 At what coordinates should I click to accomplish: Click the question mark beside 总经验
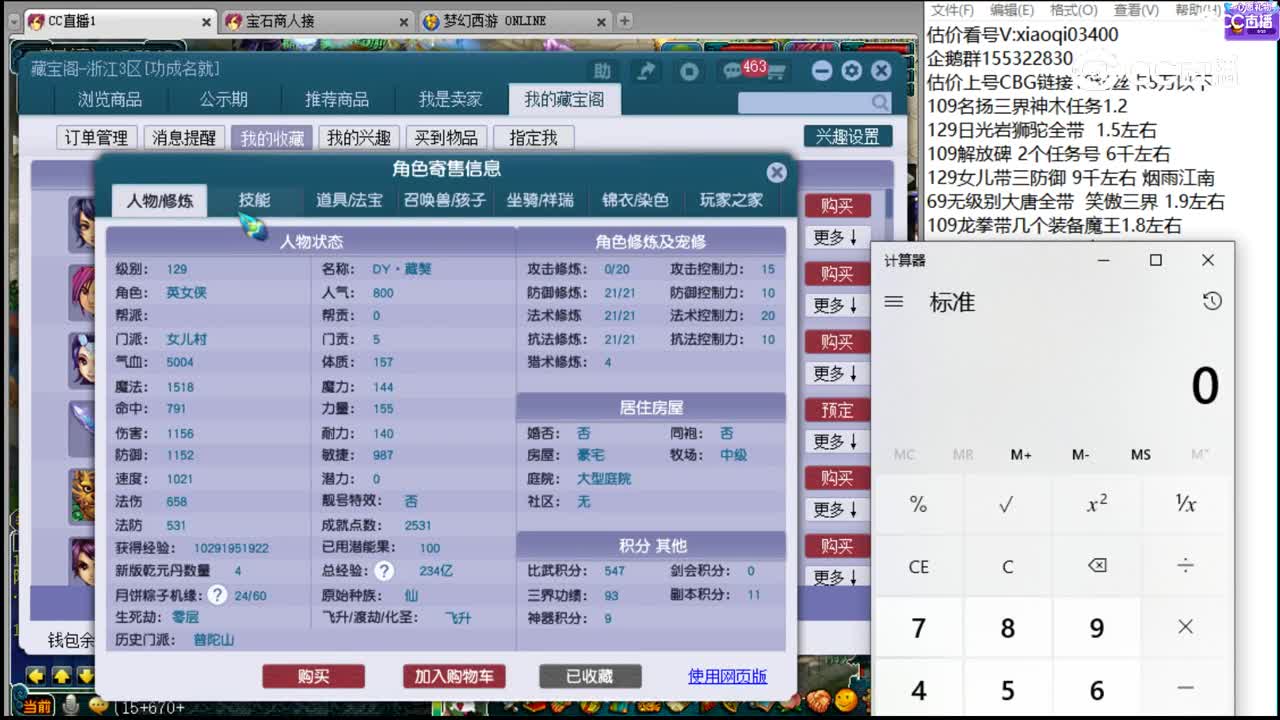(384, 571)
